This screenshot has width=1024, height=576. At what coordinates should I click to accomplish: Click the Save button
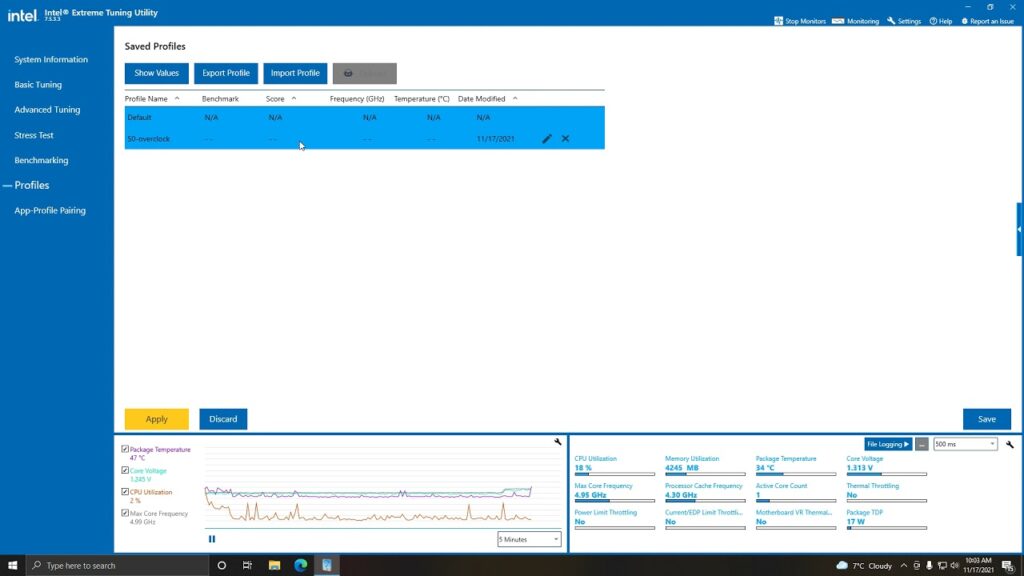point(987,419)
